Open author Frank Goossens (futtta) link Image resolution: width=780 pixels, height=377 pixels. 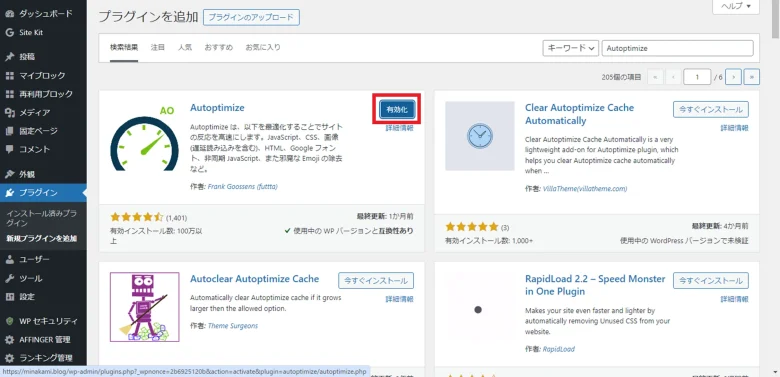[x=242, y=187]
